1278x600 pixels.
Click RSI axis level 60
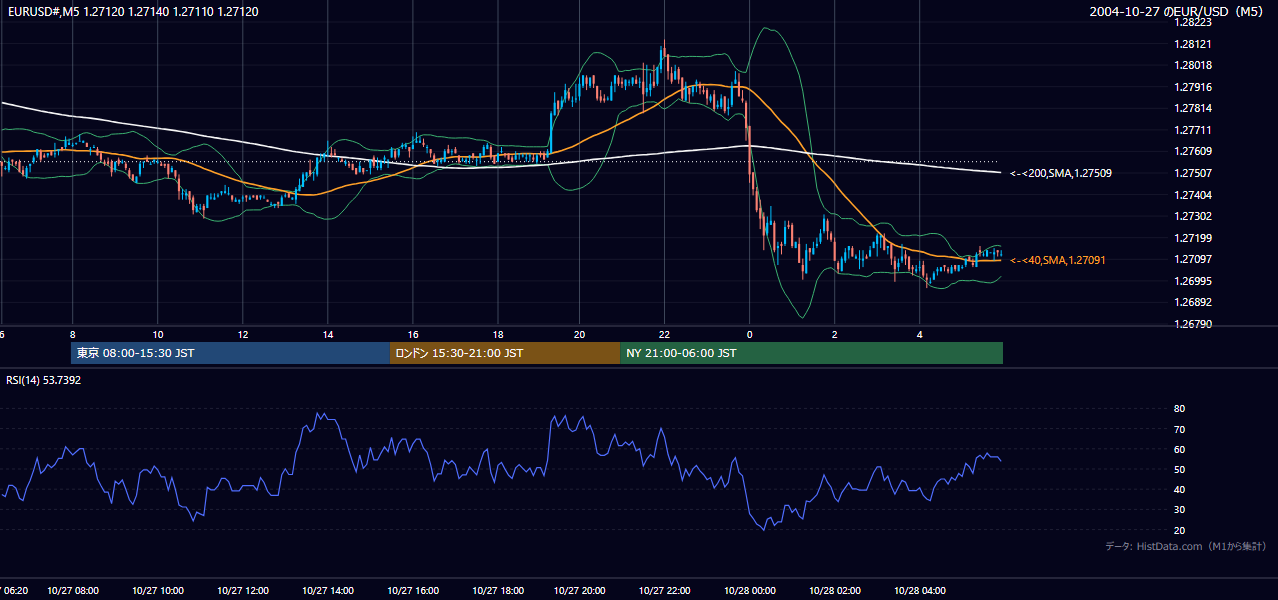tap(1179, 449)
